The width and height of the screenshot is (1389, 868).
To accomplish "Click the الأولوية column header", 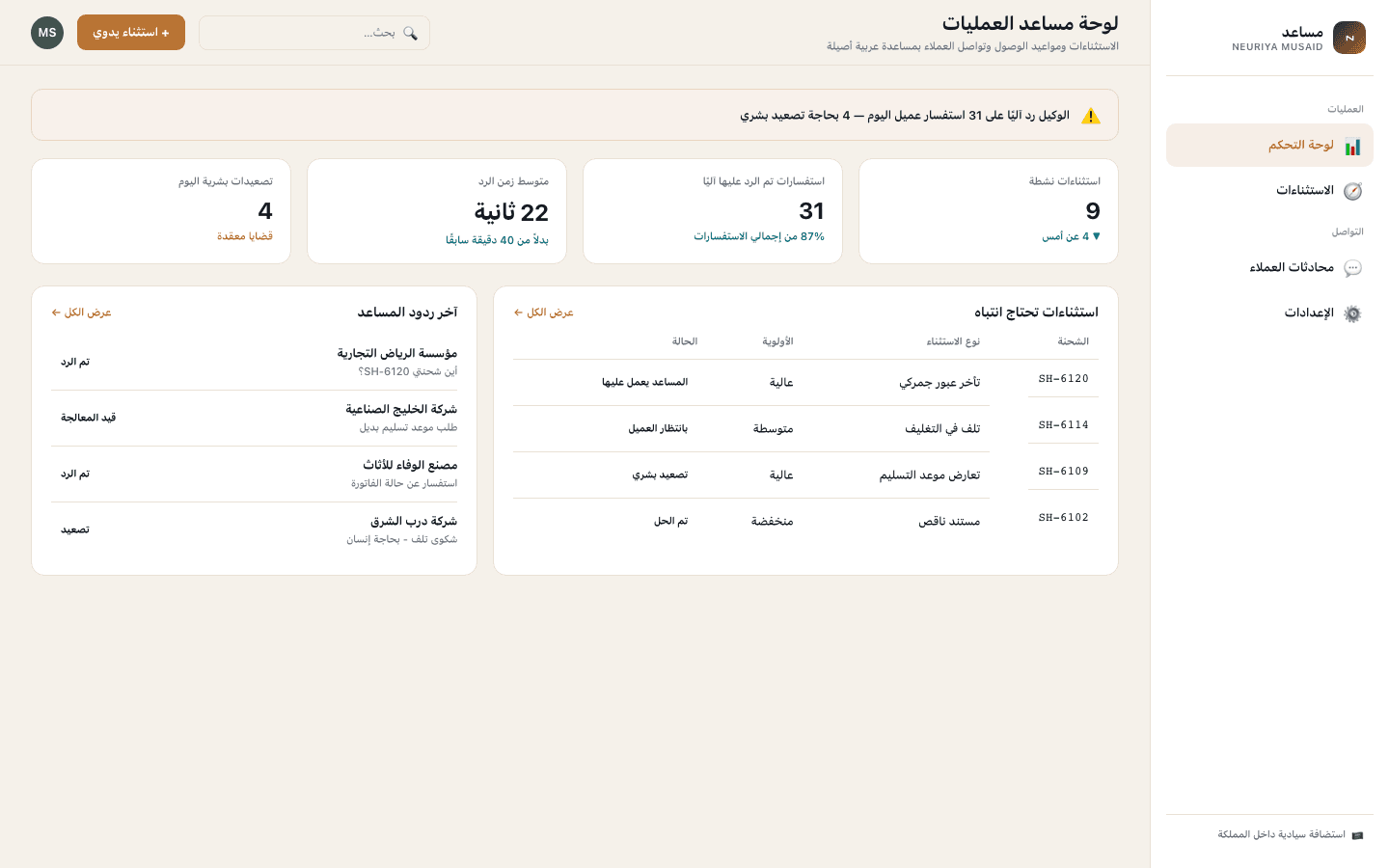I will point(777,341).
